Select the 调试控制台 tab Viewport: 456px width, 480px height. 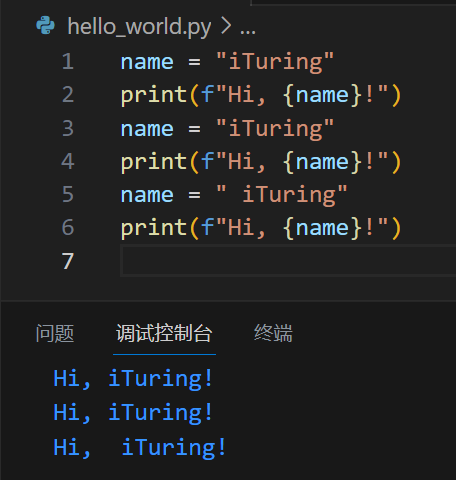coord(164,333)
